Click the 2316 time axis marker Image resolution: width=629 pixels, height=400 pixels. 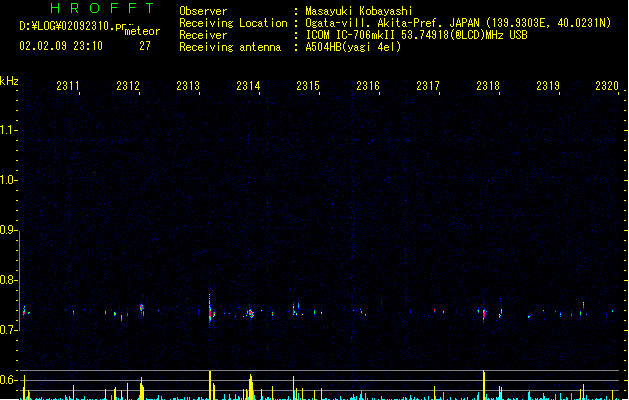368,85
